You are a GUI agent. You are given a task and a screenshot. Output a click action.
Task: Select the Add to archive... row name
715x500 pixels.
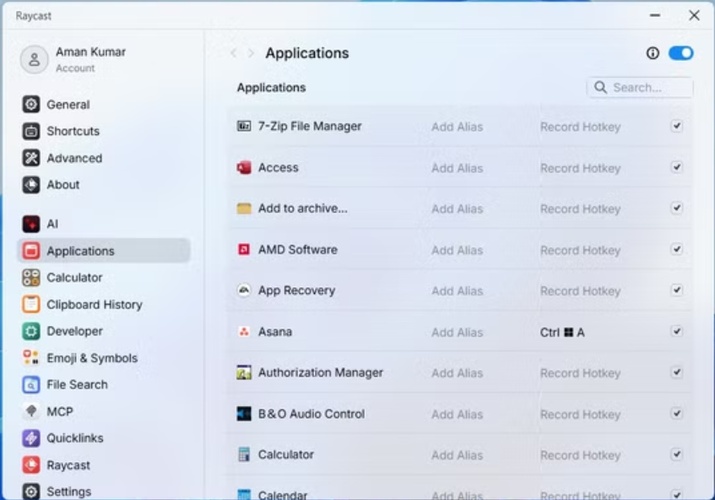(x=303, y=208)
